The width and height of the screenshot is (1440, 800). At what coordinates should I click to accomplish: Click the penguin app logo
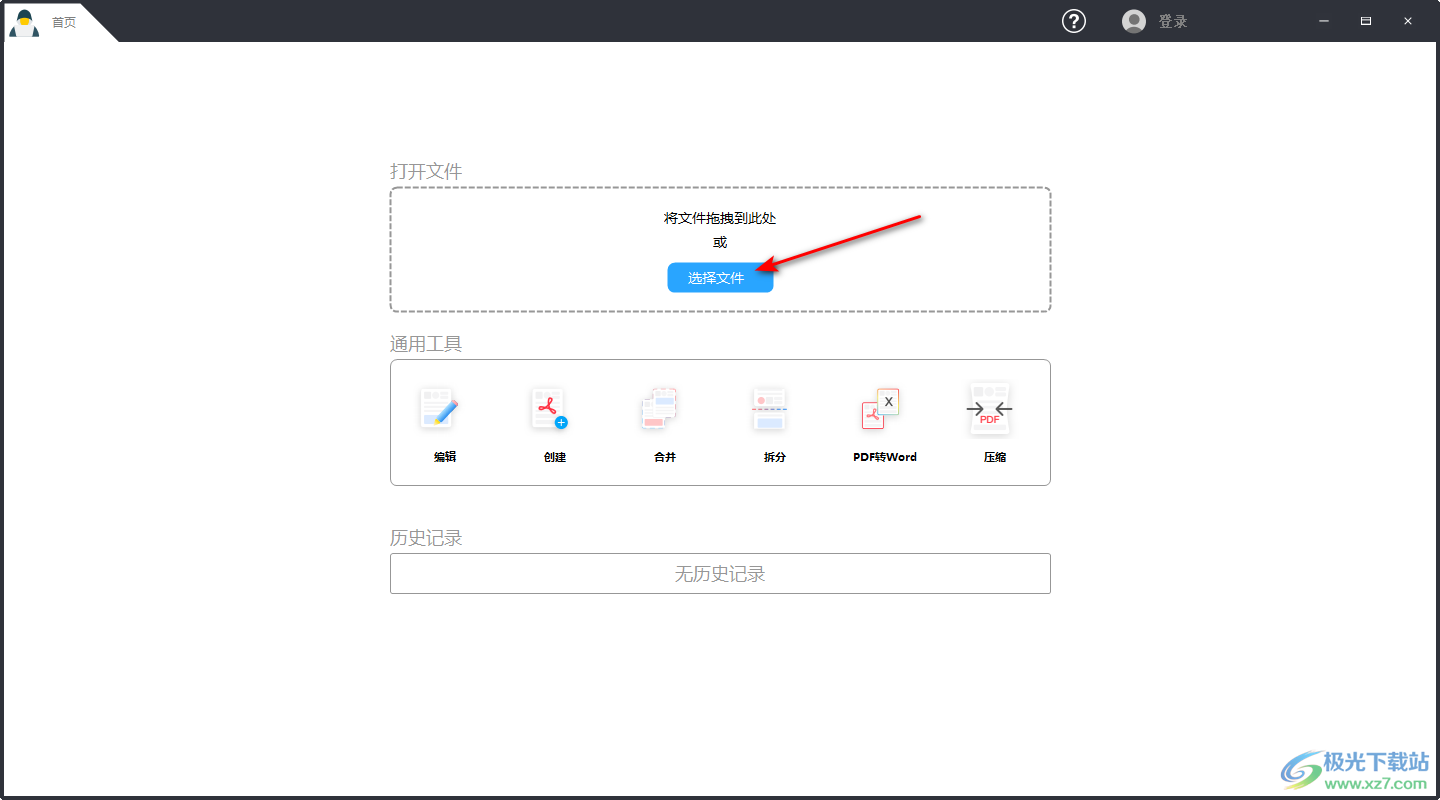pos(24,22)
